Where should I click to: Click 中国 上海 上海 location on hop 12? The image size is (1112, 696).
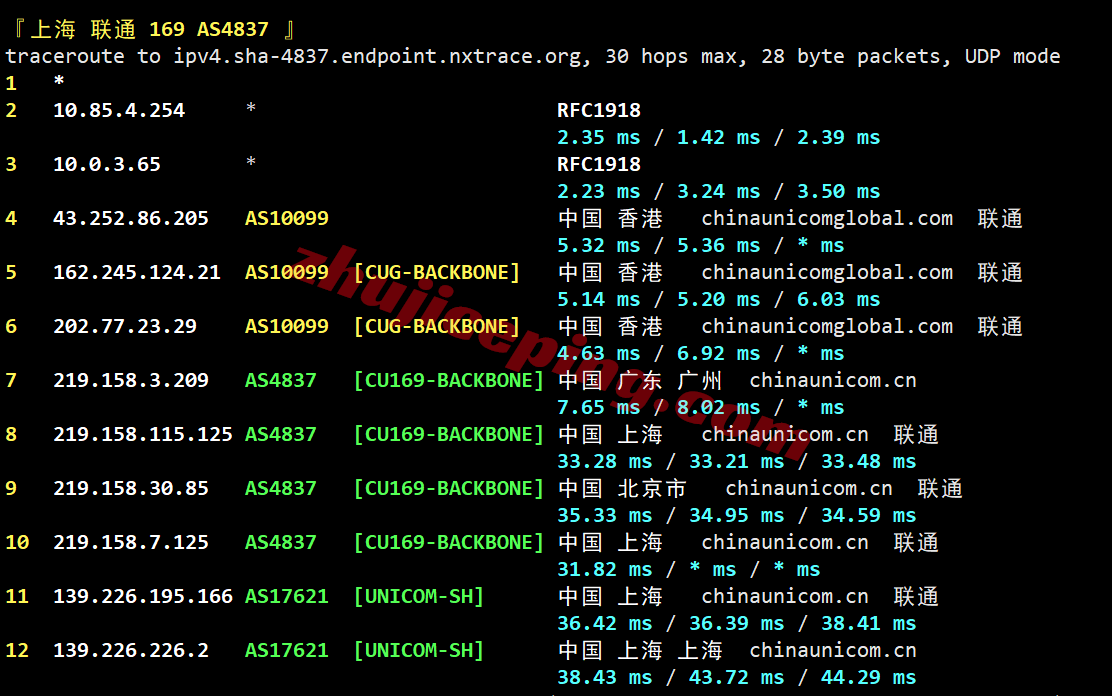[x=640, y=650]
